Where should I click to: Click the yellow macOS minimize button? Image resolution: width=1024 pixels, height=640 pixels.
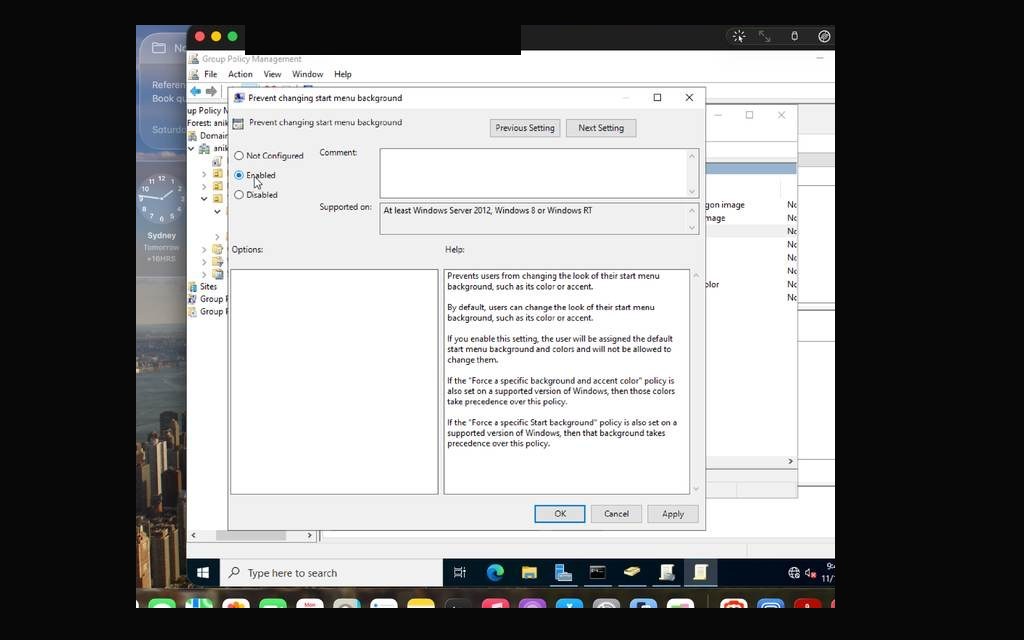[216, 37]
